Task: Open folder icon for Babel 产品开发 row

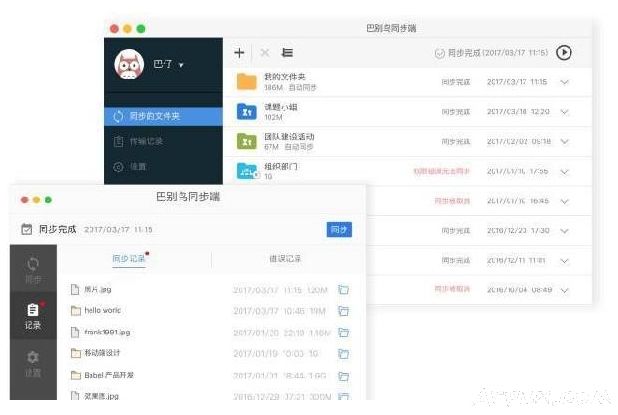Action: [344, 376]
